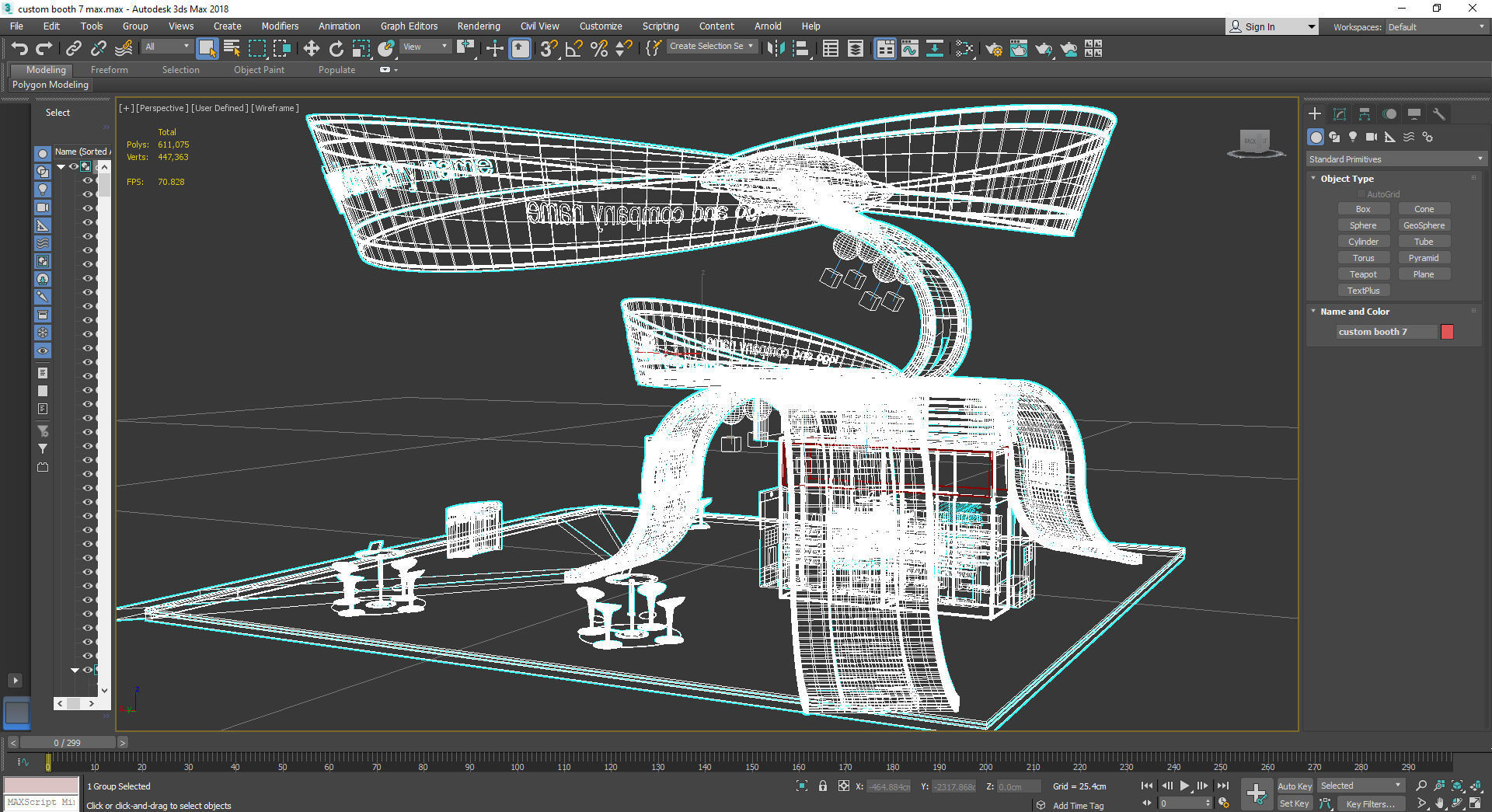Click the Undo arrow icon
This screenshot has width=1492, height=812.
pyautogui.click(x=19, y=49)
